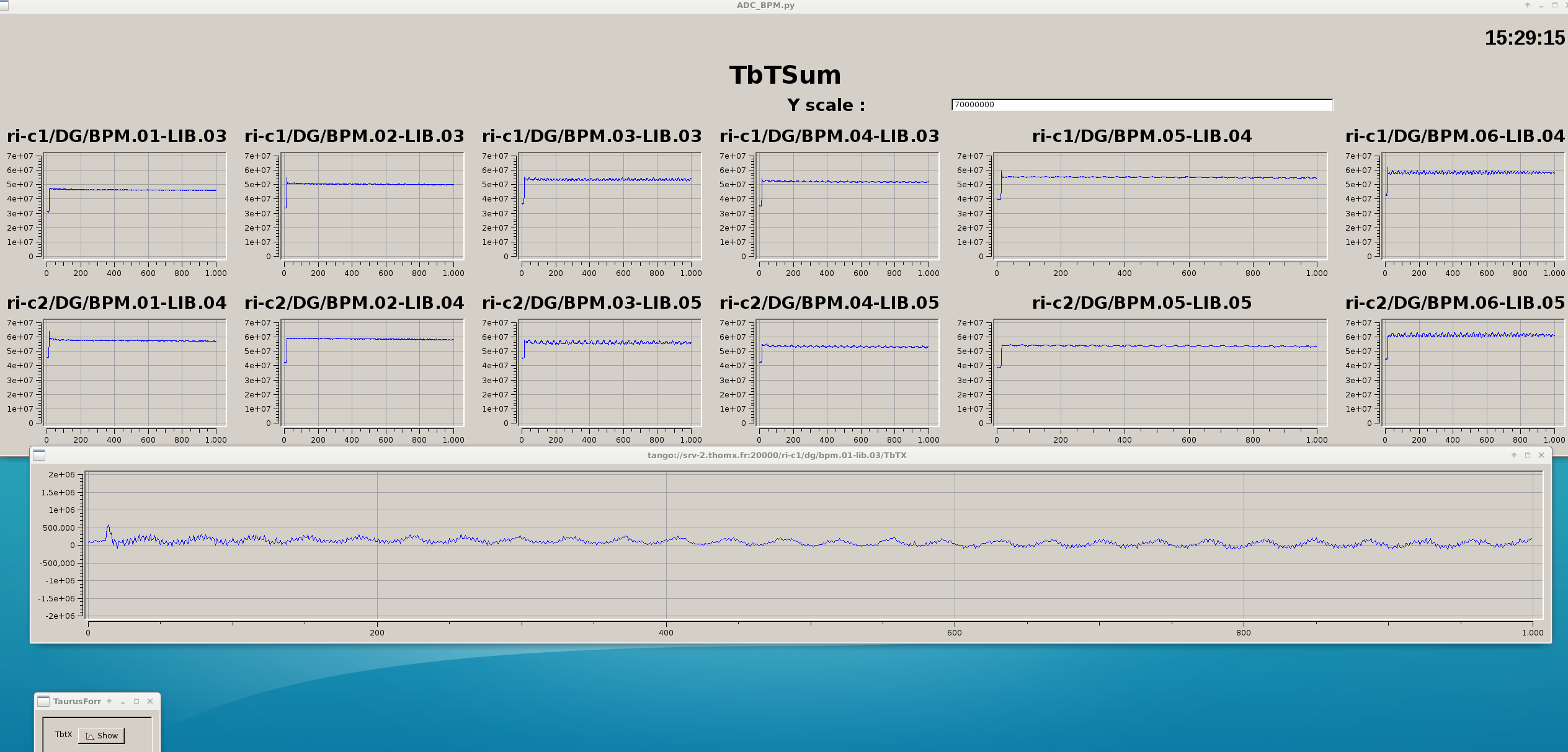Maximize the ADC_BPM.py main window
Image resolution: width=1568 pixels, height=752 pixels.
1555,5
